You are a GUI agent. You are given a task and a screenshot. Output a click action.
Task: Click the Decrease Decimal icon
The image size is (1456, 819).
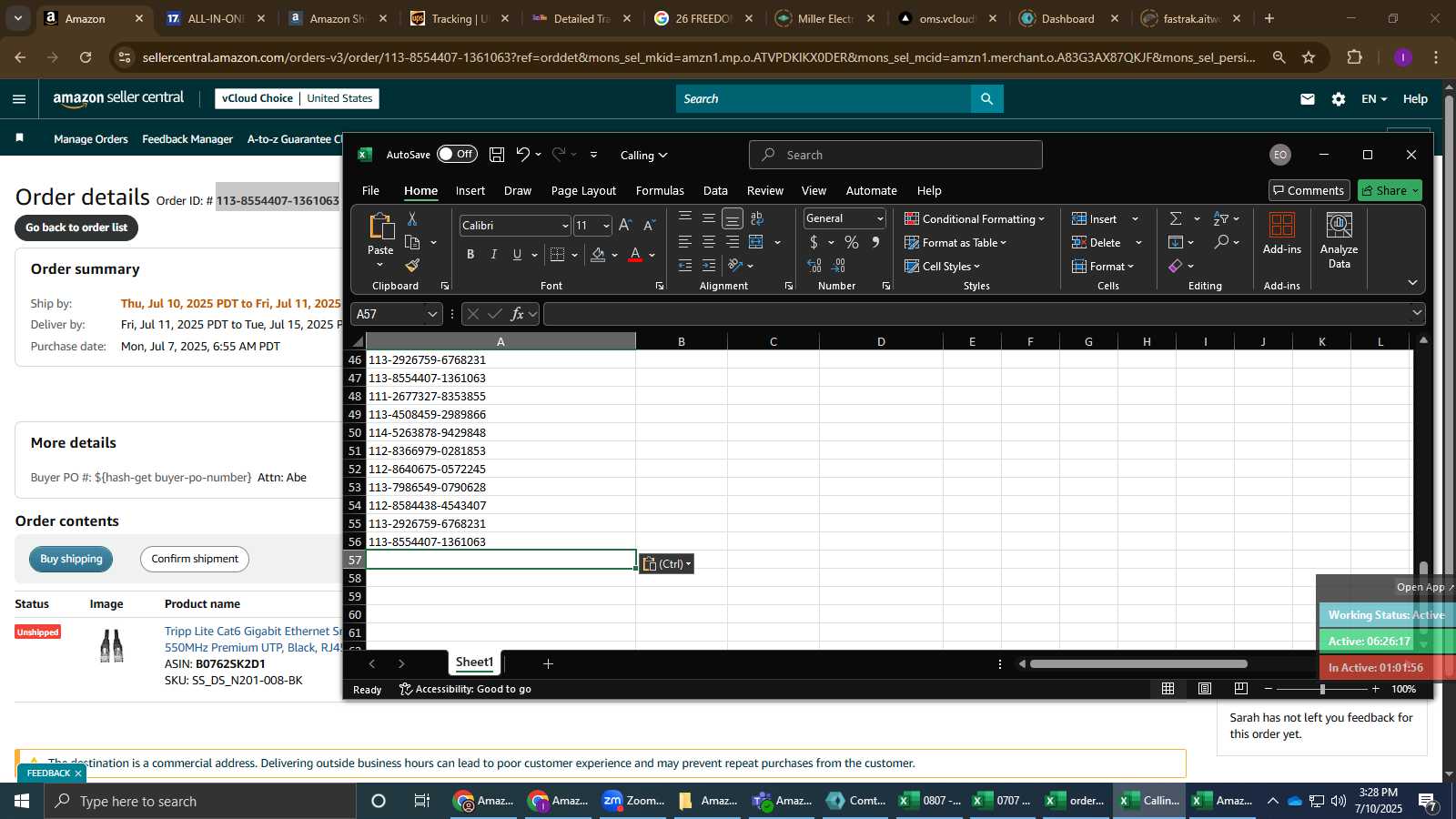(839, 266)
